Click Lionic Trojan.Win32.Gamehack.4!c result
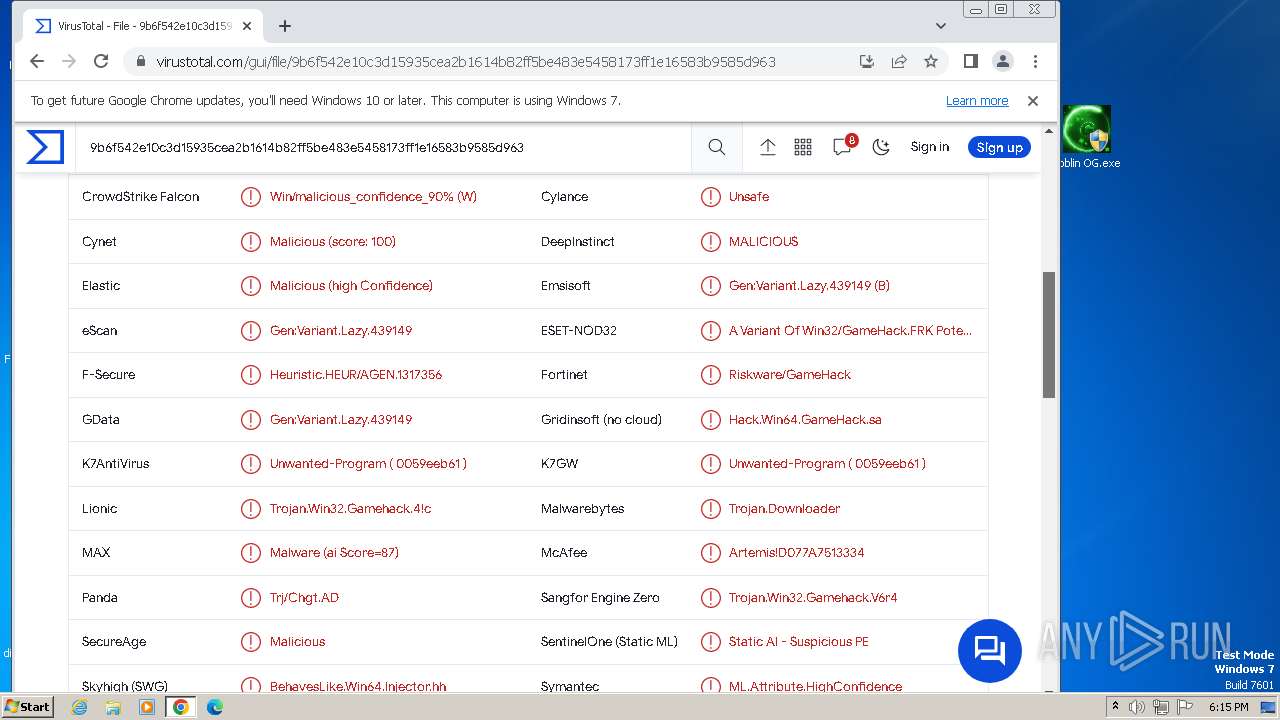Image resolution: width=1280 pixels, height=720 pixels. 351,508
